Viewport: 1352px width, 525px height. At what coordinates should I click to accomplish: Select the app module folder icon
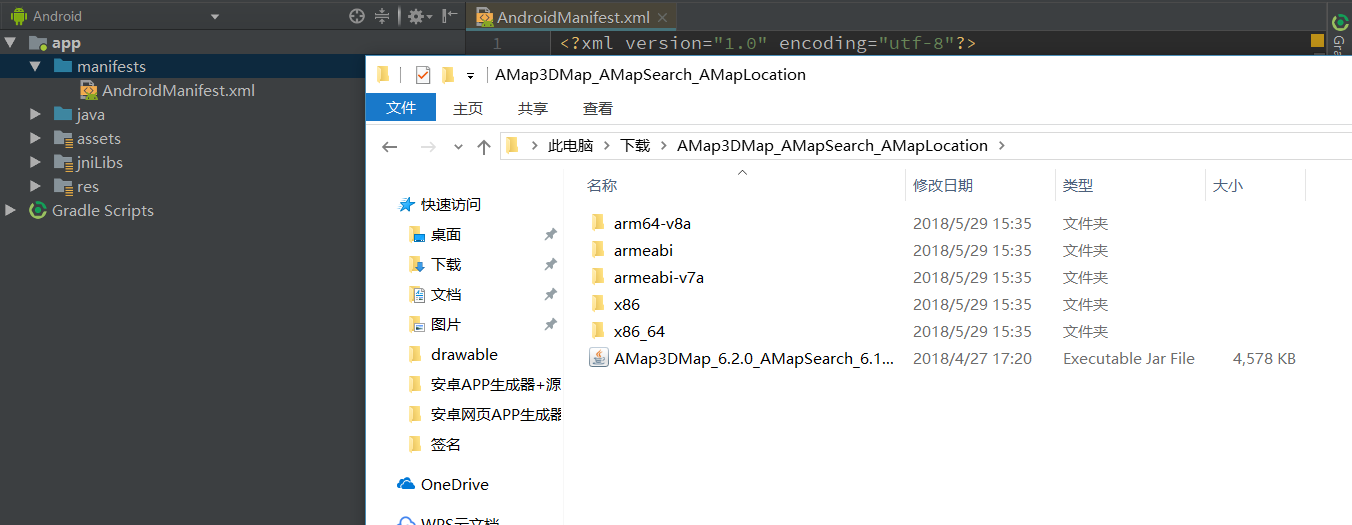(38, 43)
